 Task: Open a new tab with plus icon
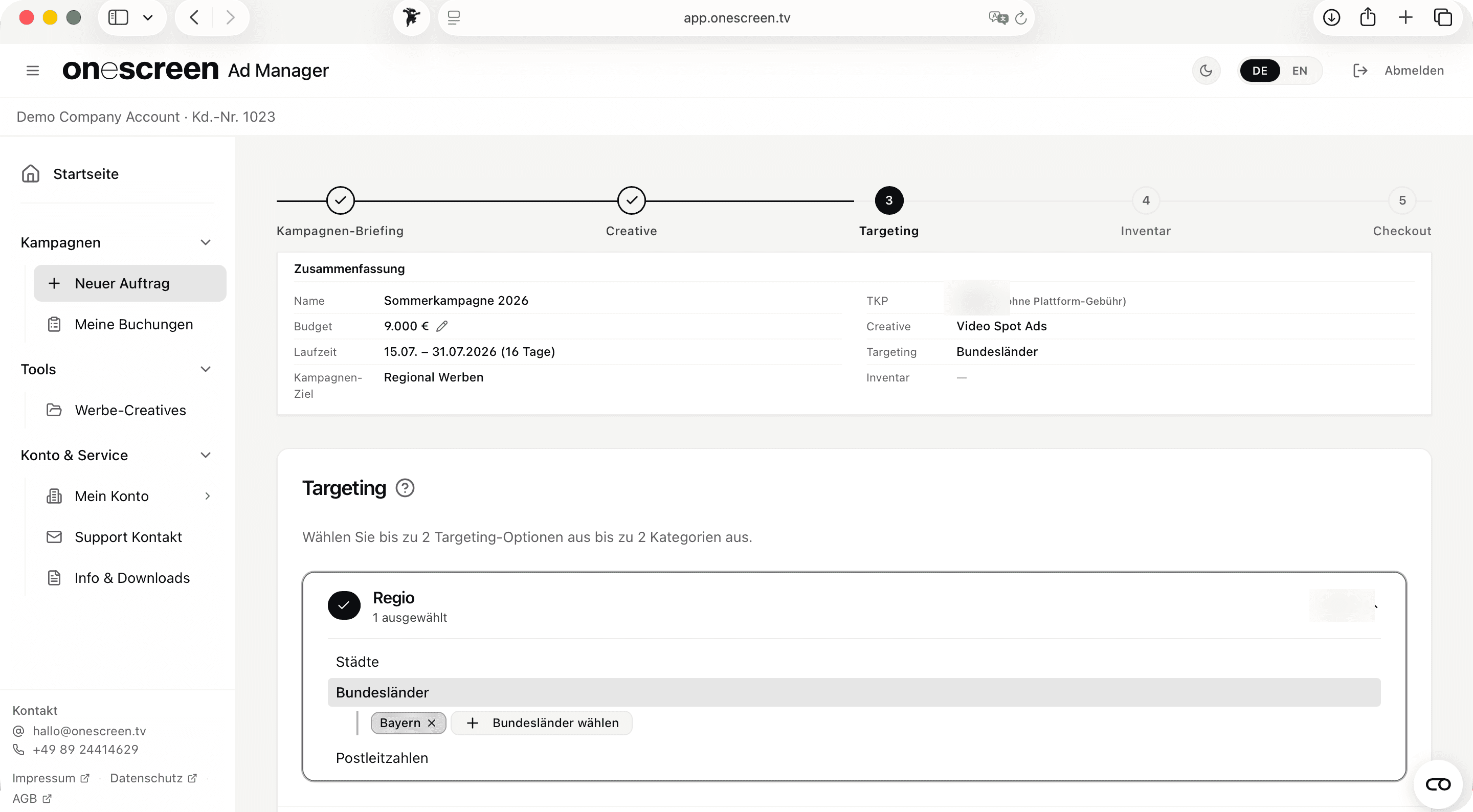[x=1405, y=17]
